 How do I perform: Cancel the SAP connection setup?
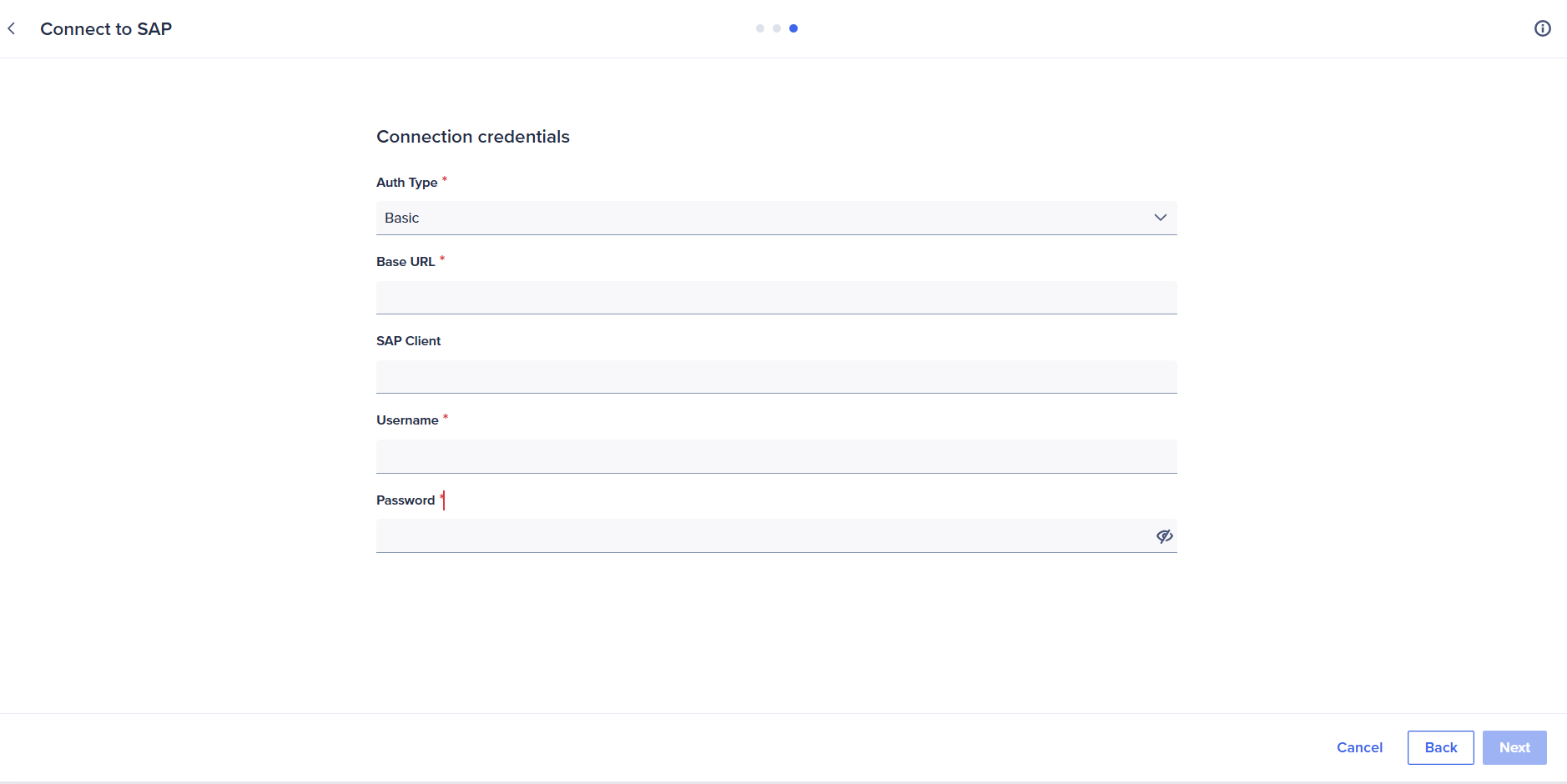1359,747
